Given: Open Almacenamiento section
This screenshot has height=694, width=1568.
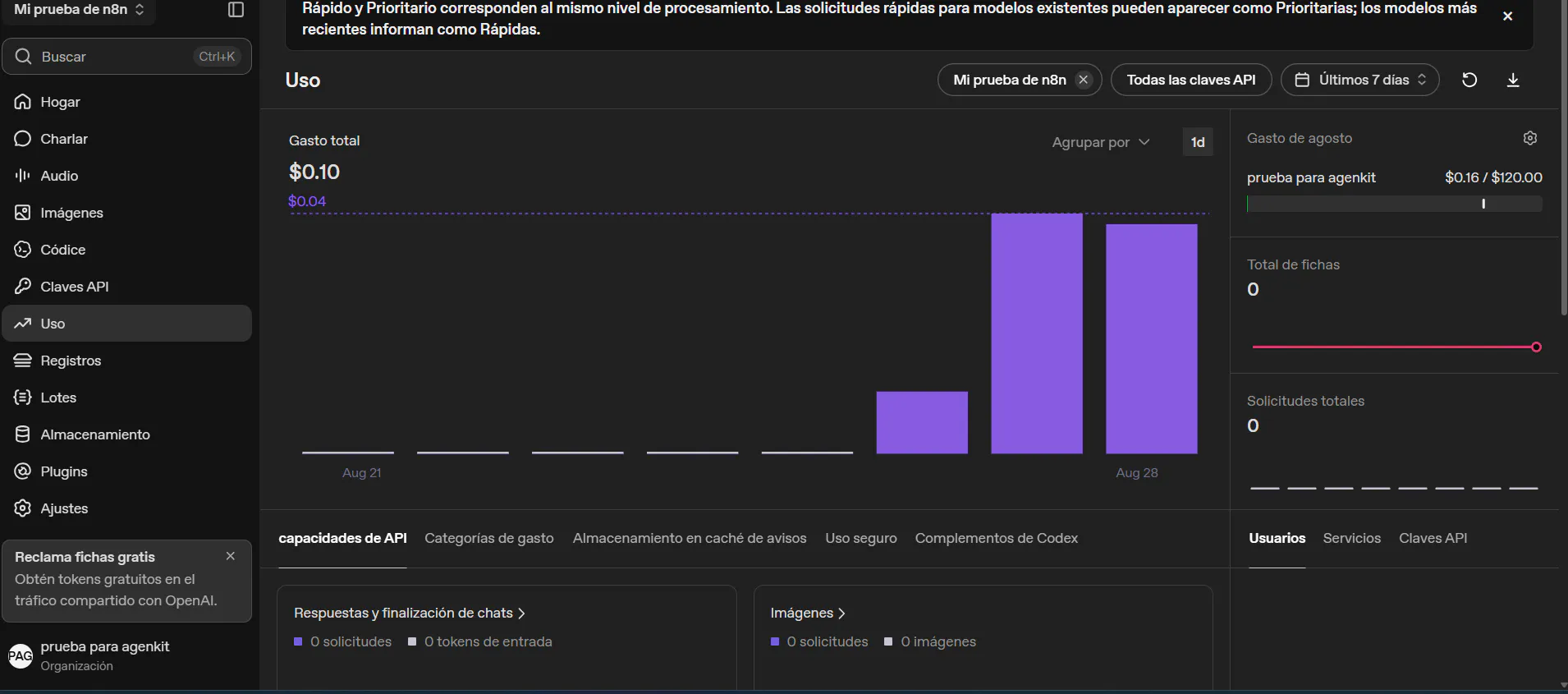Looking at the screenshot, I should [x=126, y=434].
